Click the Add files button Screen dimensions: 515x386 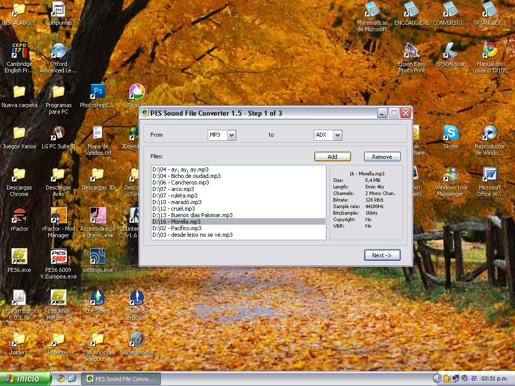pyautogui.click(x=332, y=156)
